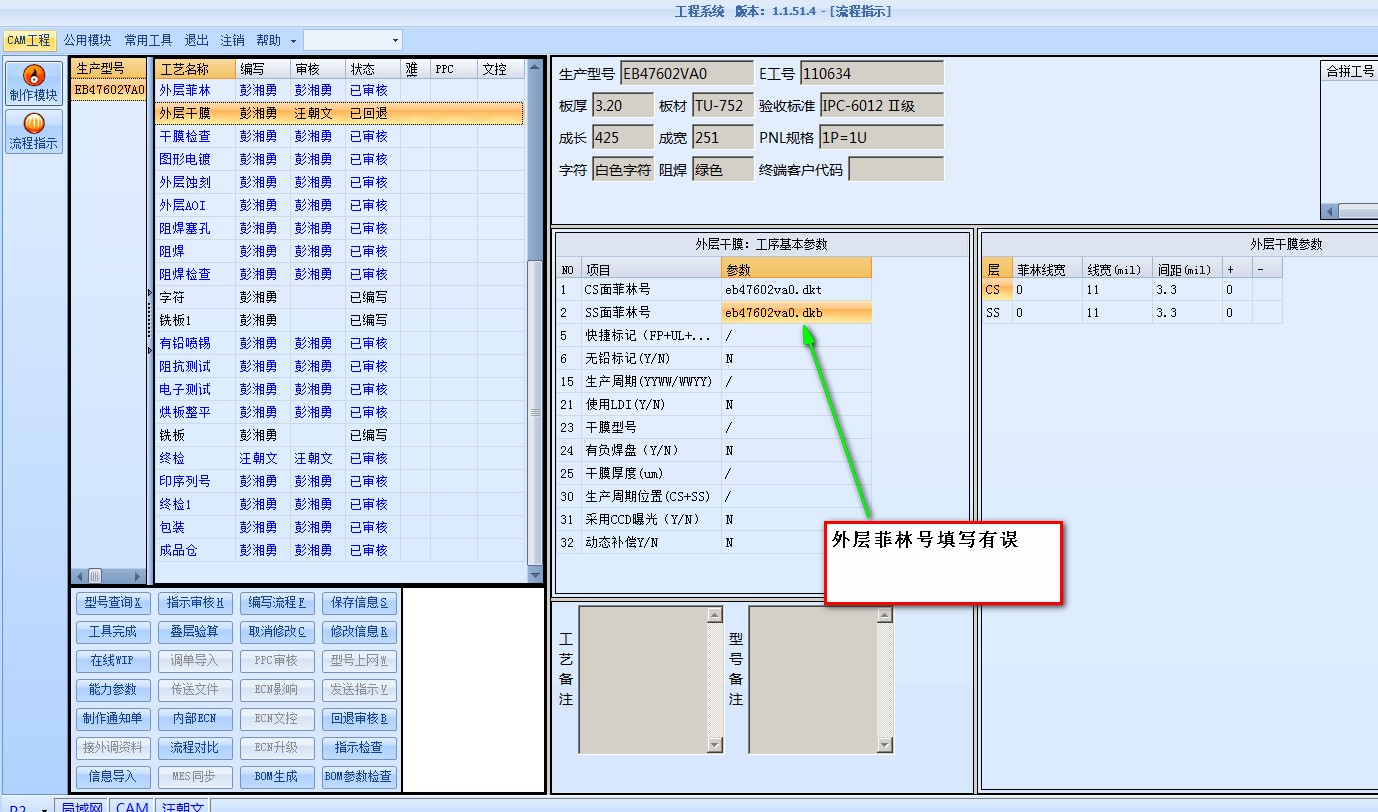Click the SS面菲林号 value eb47602va0.dkb
Screen dimensions: 1378x812
(796, 313)
